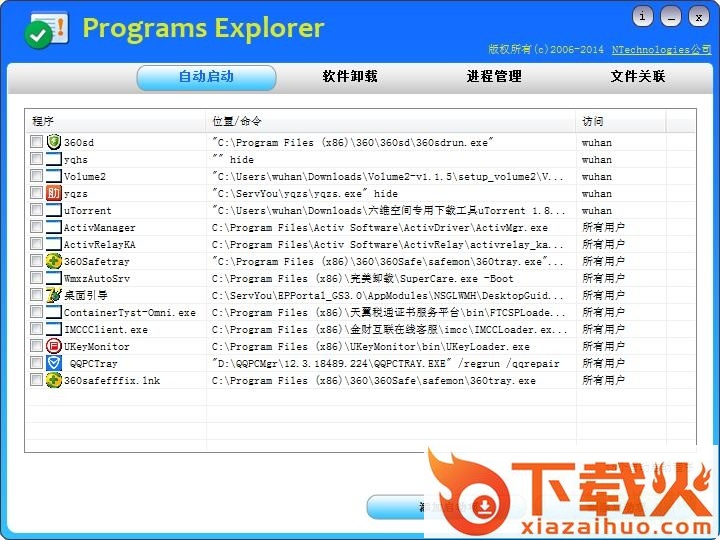The width and height of the screenshot is (720, 540).
Task: Click the ActivMgr.exe path text
Action: 380,227
